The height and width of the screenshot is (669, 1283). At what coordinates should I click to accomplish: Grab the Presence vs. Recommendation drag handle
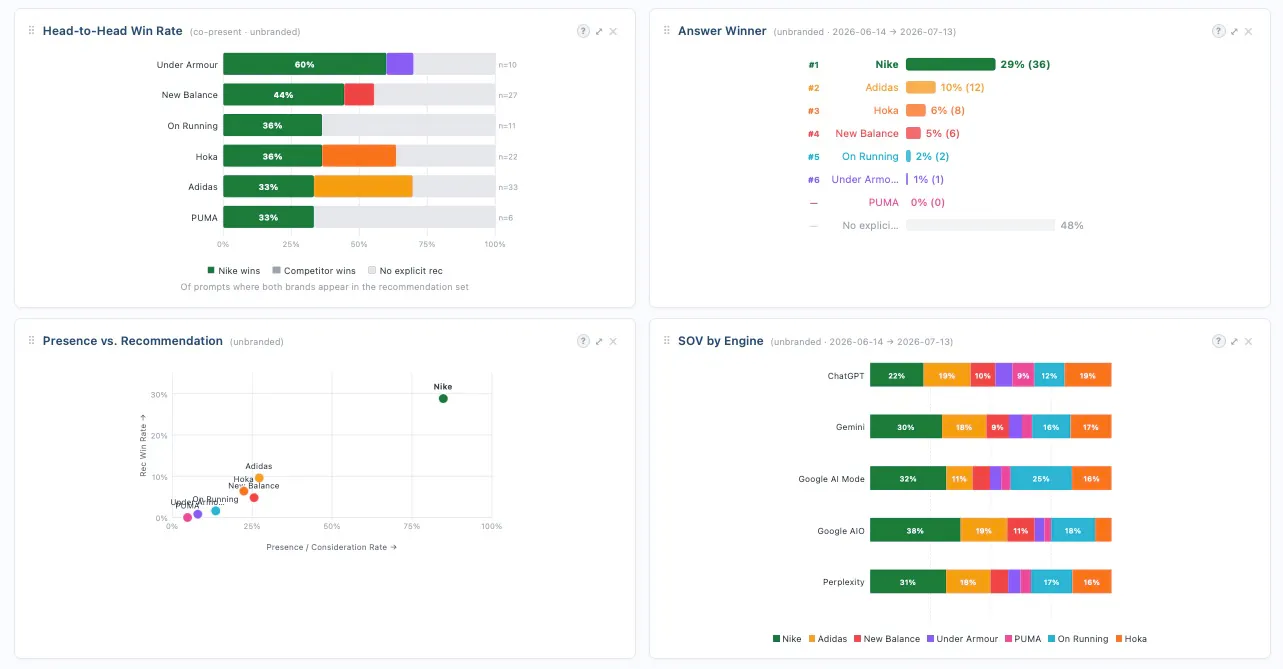click(33, 341)
